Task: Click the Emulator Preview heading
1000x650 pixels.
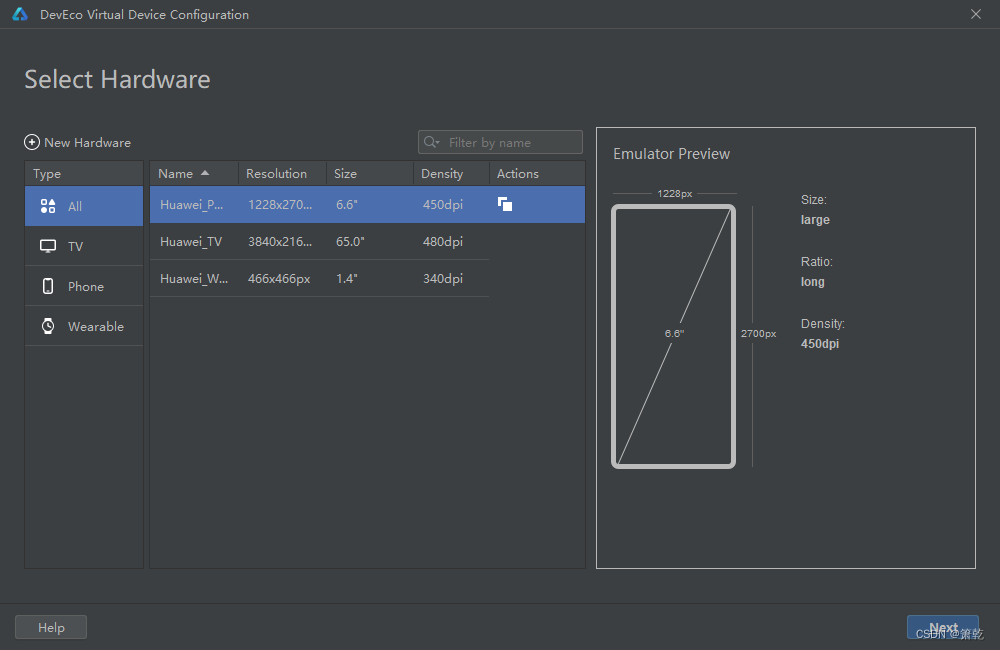Action: point(671,154)
